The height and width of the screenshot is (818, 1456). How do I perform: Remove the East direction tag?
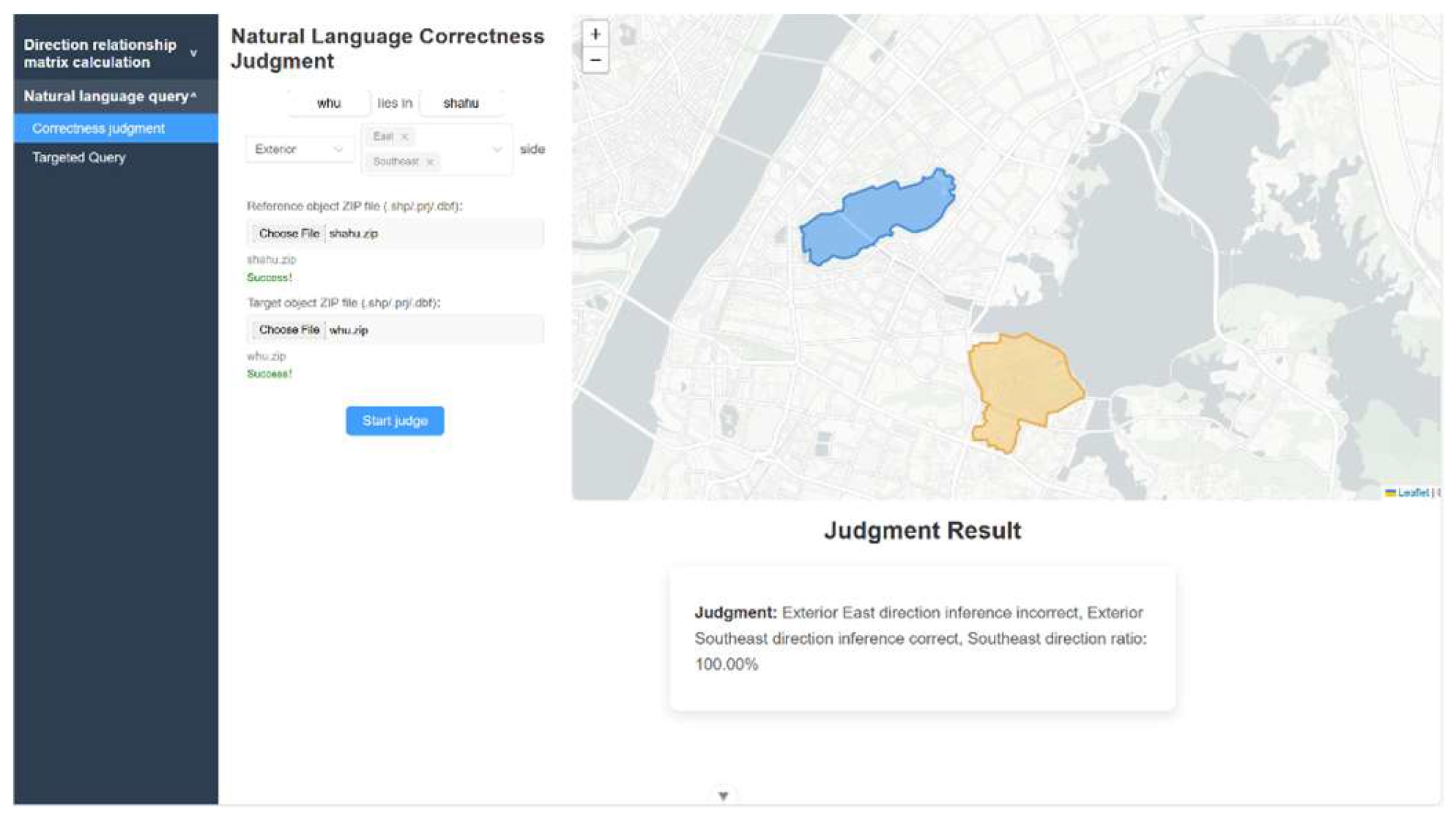point(404,137)
